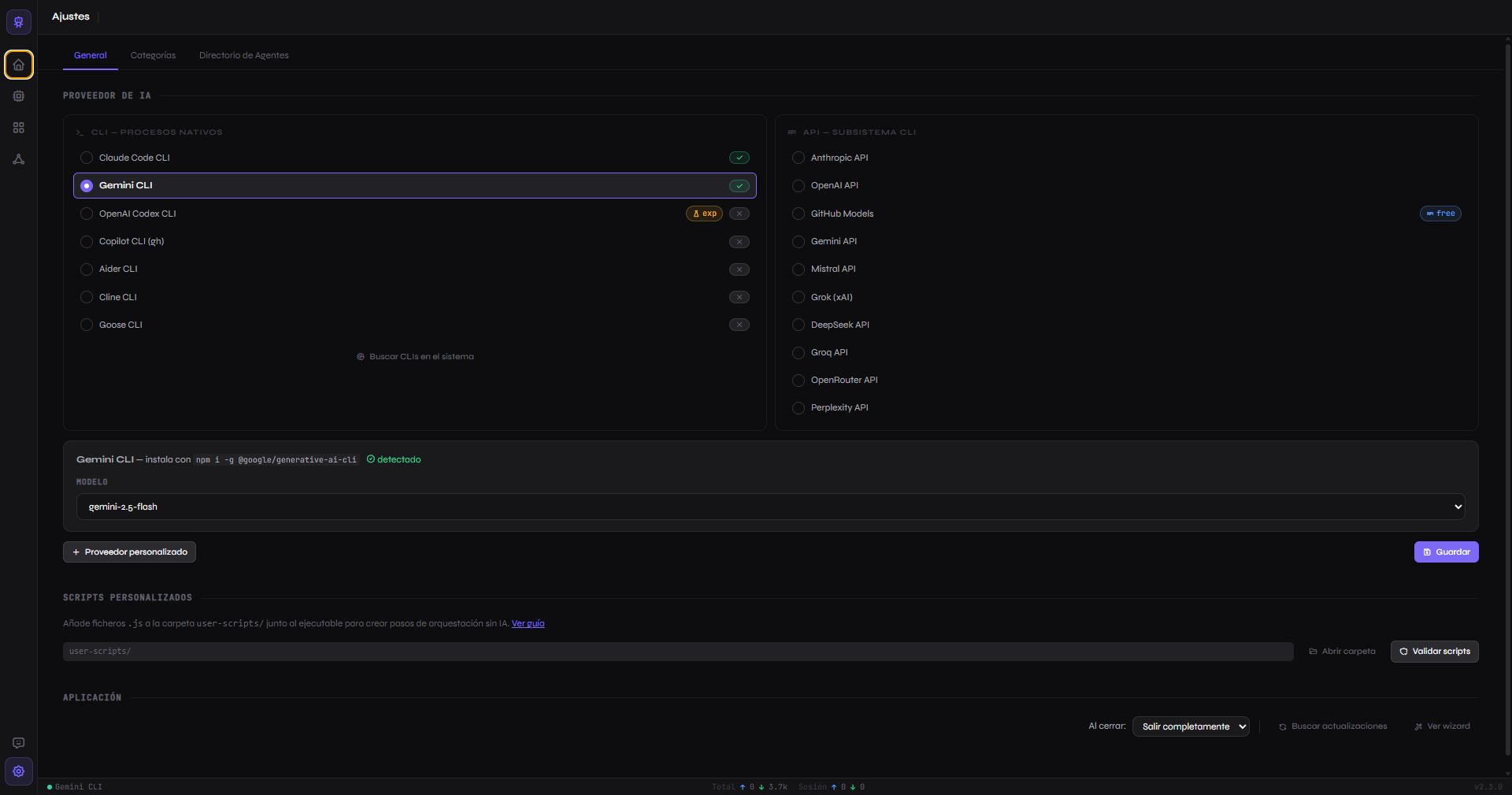This screenshot has width=1512, height=795.
Task: Select the Anthropic API radio button
Action: pos(799,158)
